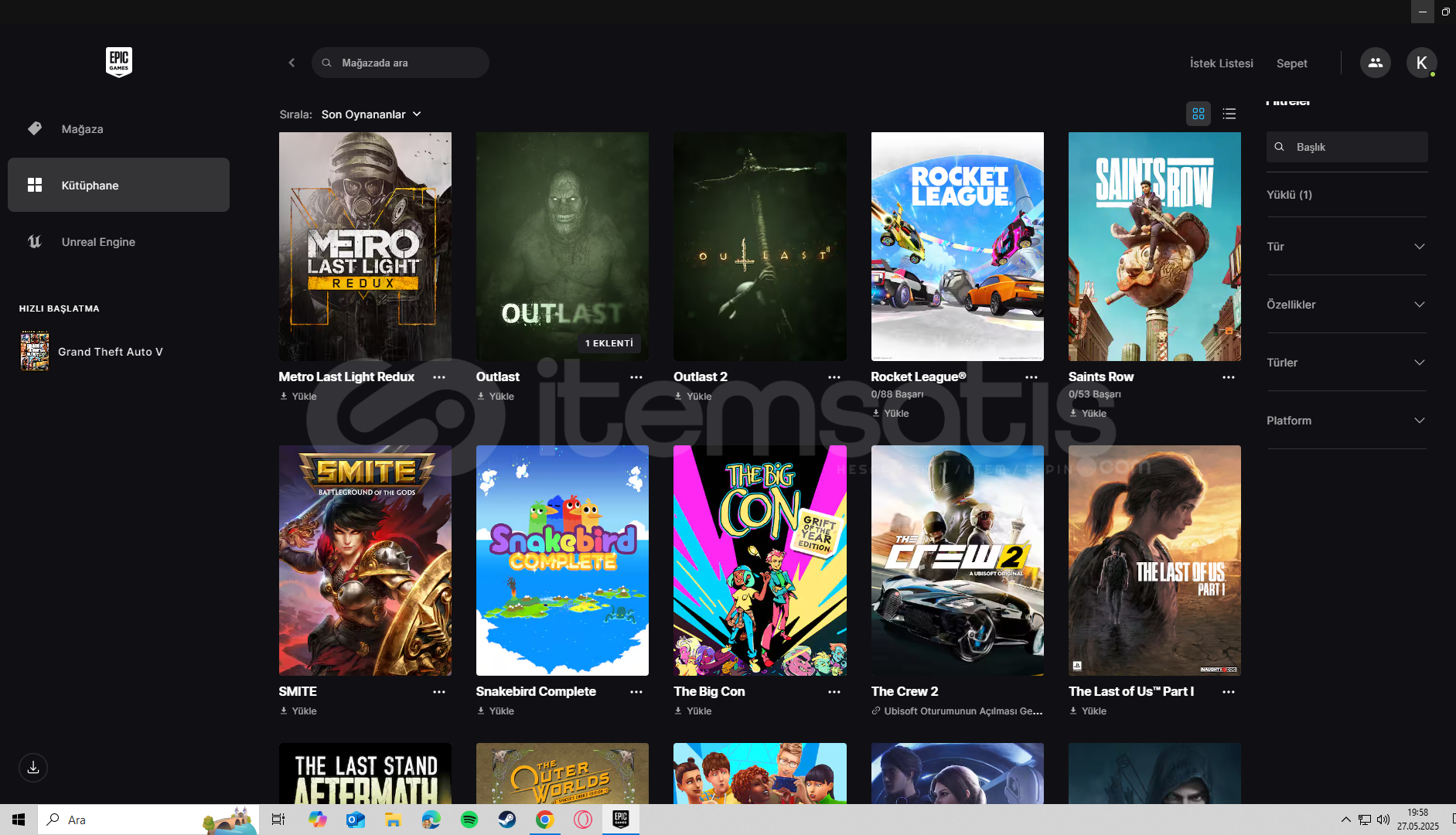The width and height of the screenshot is (1456, 835).
Task: Switch to list view layout
Action: click(x=1229, y=114)
